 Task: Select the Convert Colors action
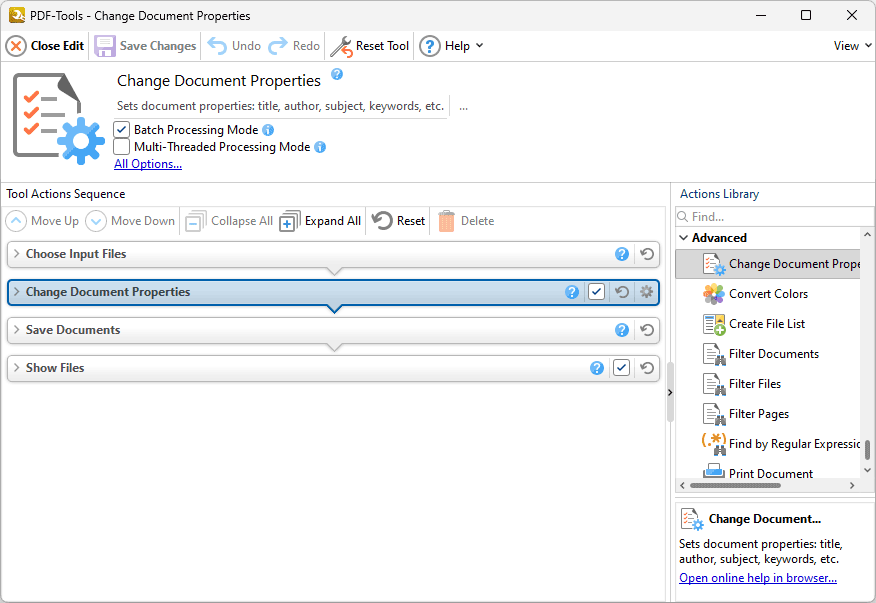(x=768, y=294)
